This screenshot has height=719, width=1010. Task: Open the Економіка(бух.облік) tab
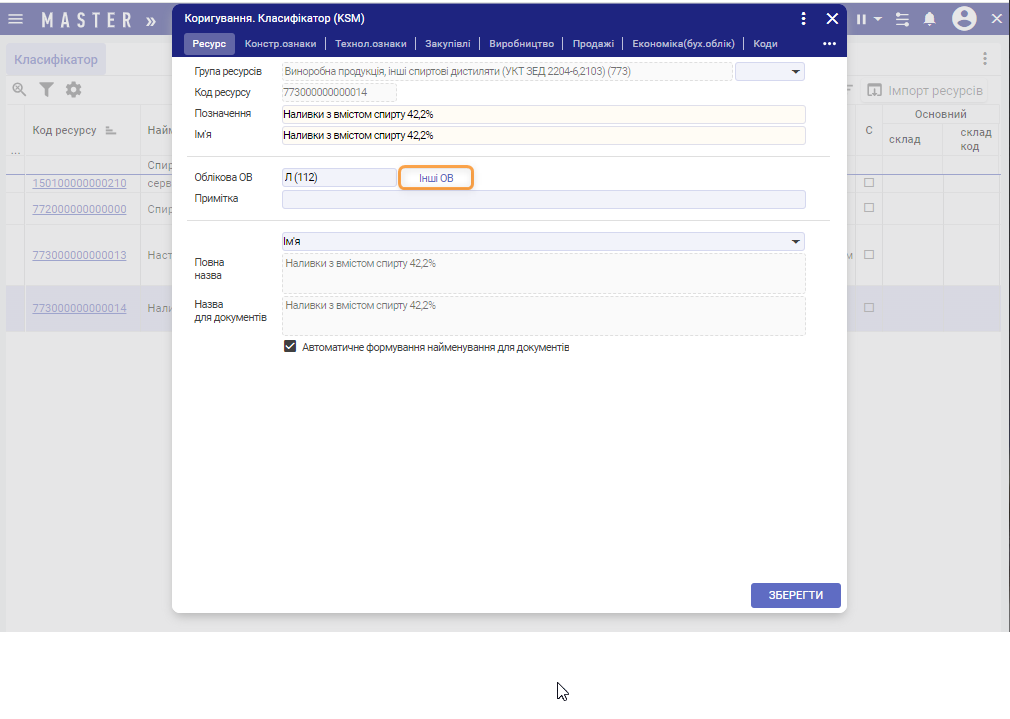tap(683, 44)
